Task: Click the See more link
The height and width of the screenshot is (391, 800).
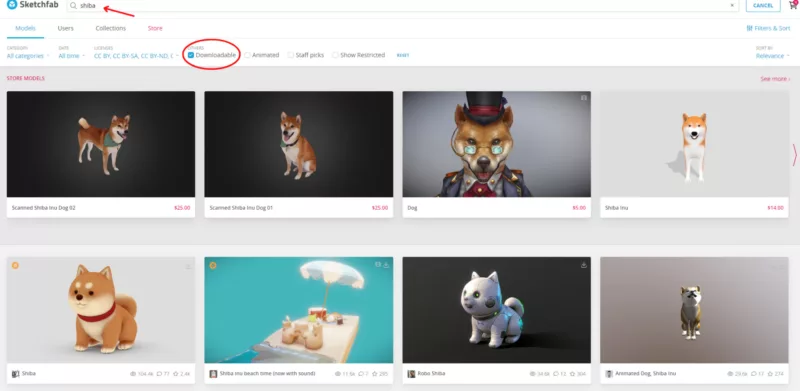Action: (x=775, y=79)
